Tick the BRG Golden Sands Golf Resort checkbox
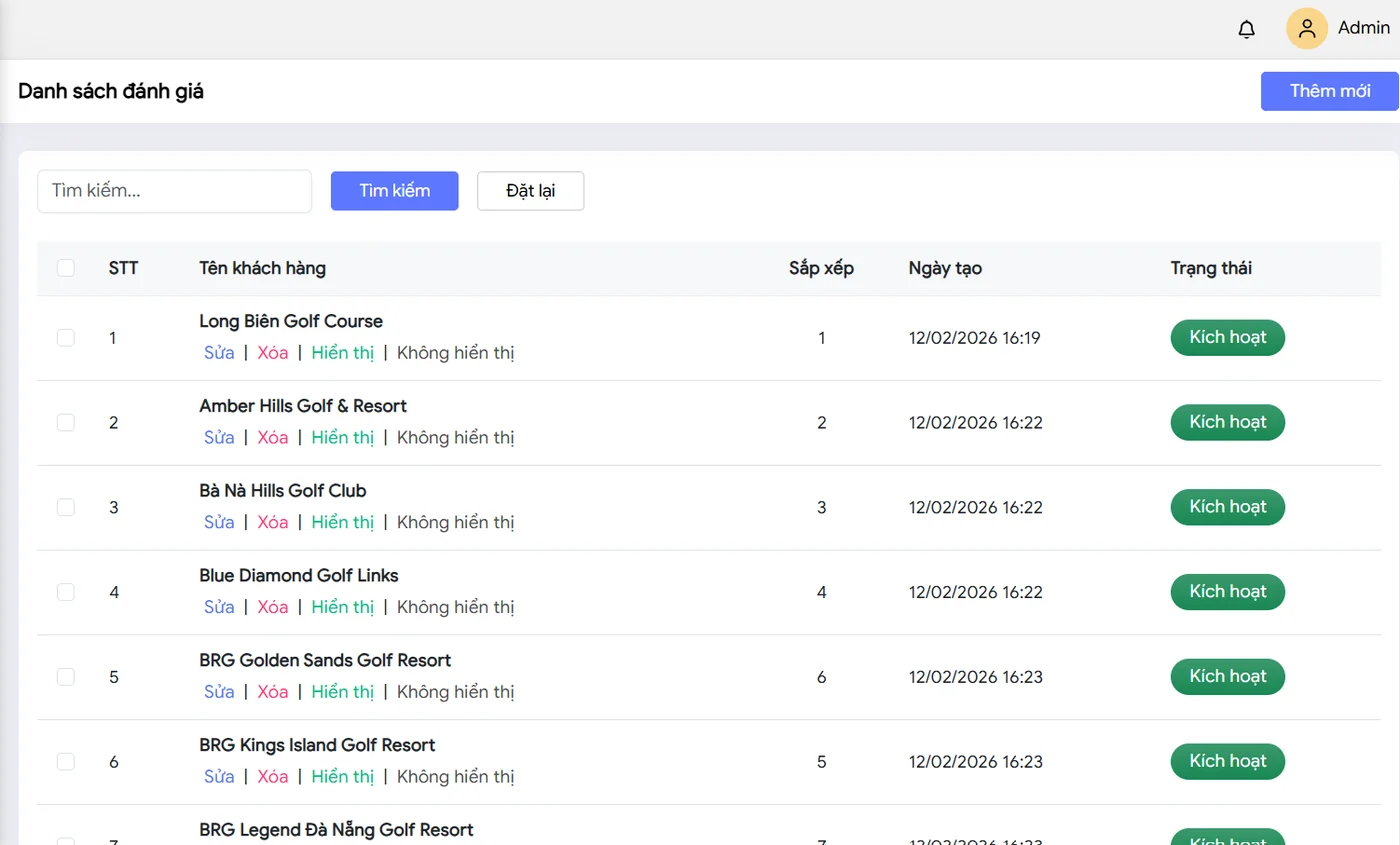This screenshot has width=1400, height=845. coord(66,677)
